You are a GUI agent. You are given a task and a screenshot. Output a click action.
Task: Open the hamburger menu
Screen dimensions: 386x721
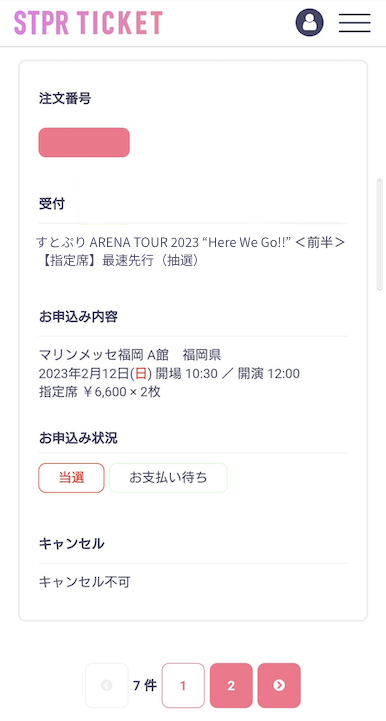(x=355, y=23)
